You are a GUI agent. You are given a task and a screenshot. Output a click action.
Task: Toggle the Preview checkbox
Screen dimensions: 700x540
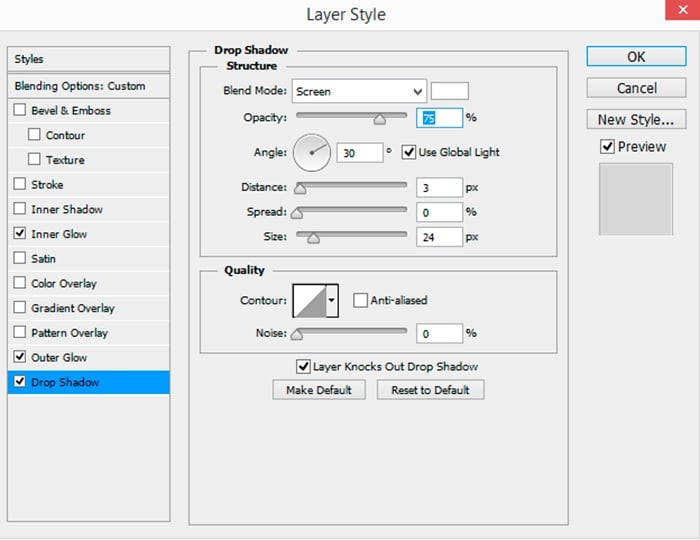[x=607, y=147]
